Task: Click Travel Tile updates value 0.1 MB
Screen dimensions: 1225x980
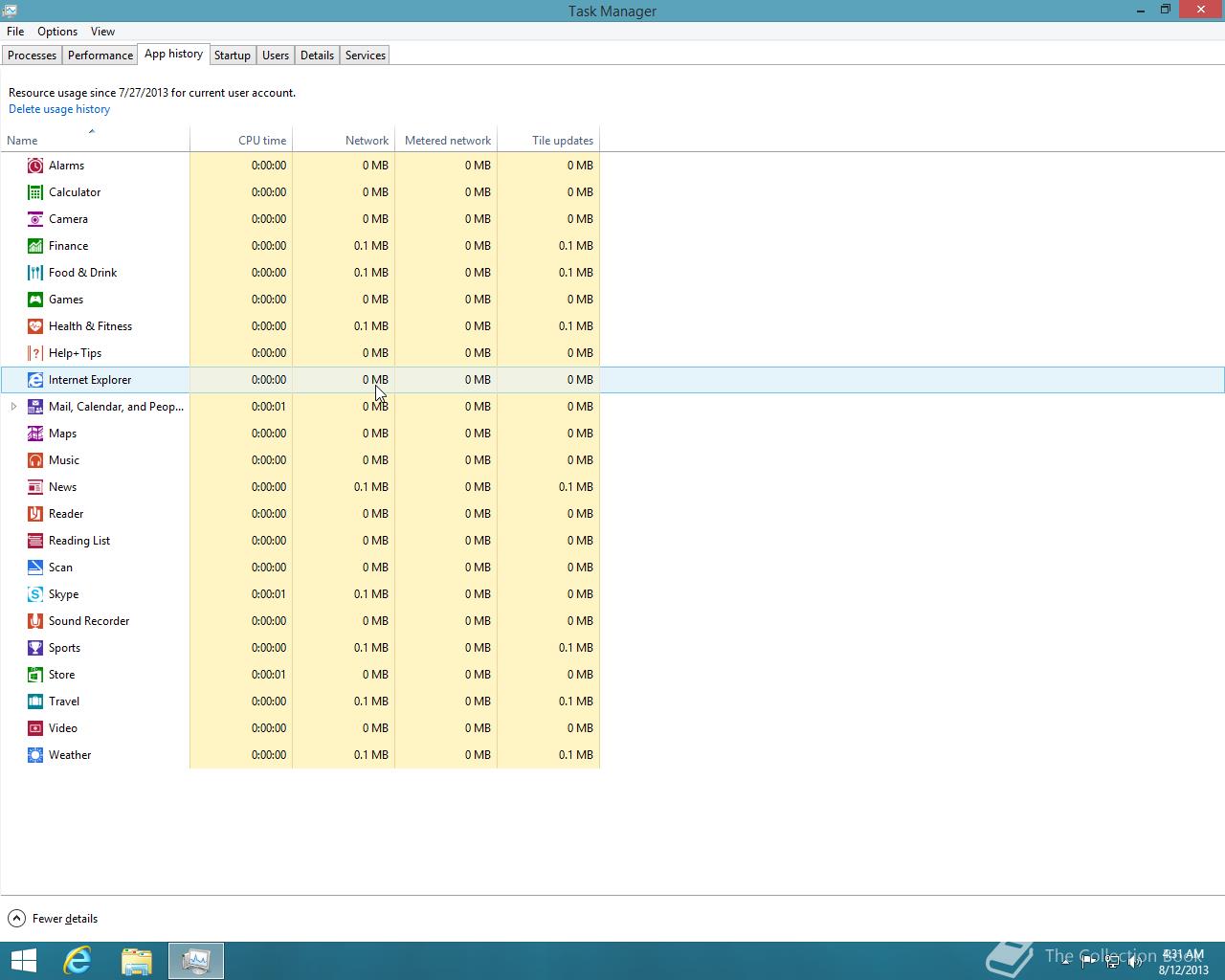Action: coord(576,702)
